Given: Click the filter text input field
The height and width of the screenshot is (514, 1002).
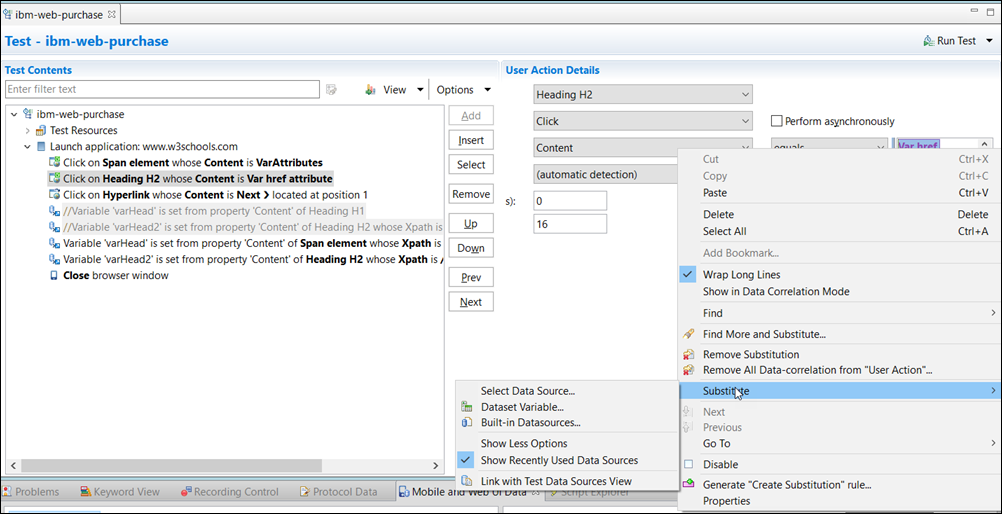Looking at the screenshot, I should 162,90.
